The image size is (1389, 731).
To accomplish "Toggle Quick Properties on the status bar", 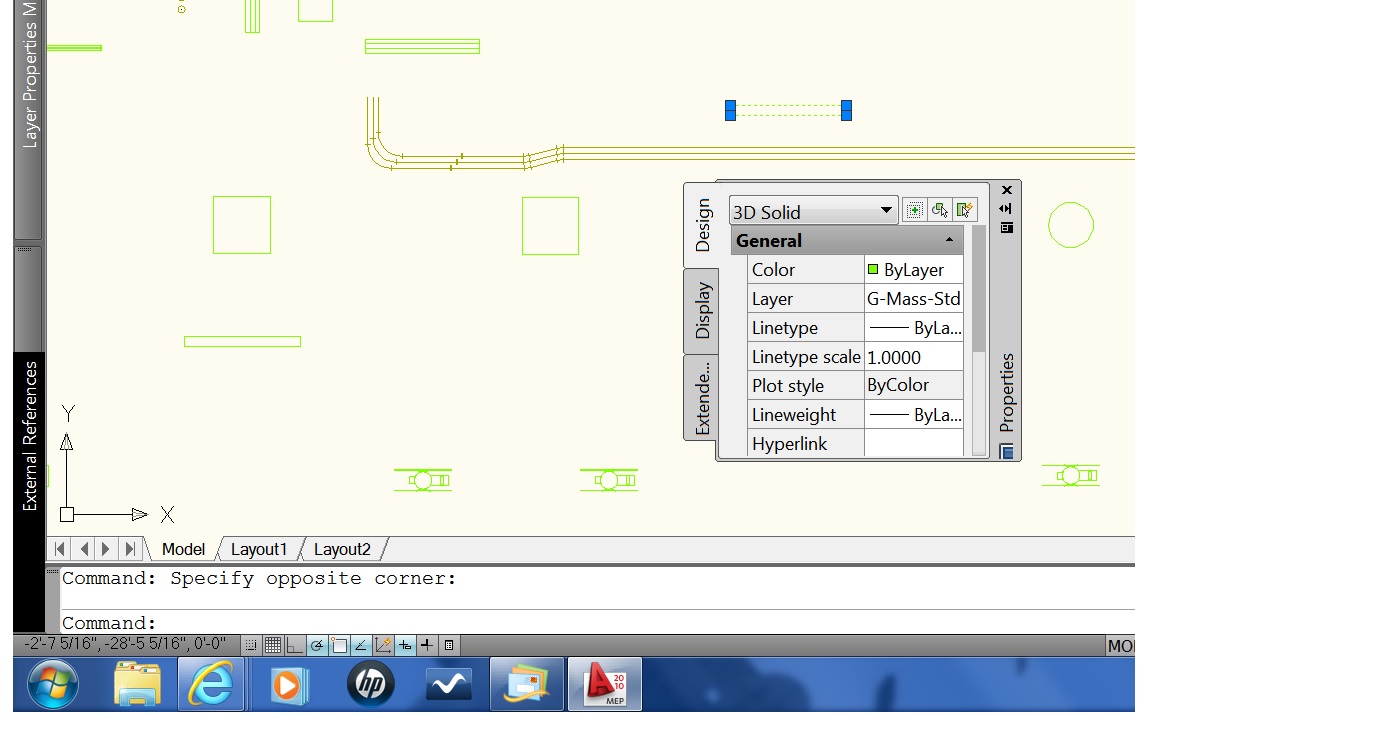I will (x=447, y=645).
